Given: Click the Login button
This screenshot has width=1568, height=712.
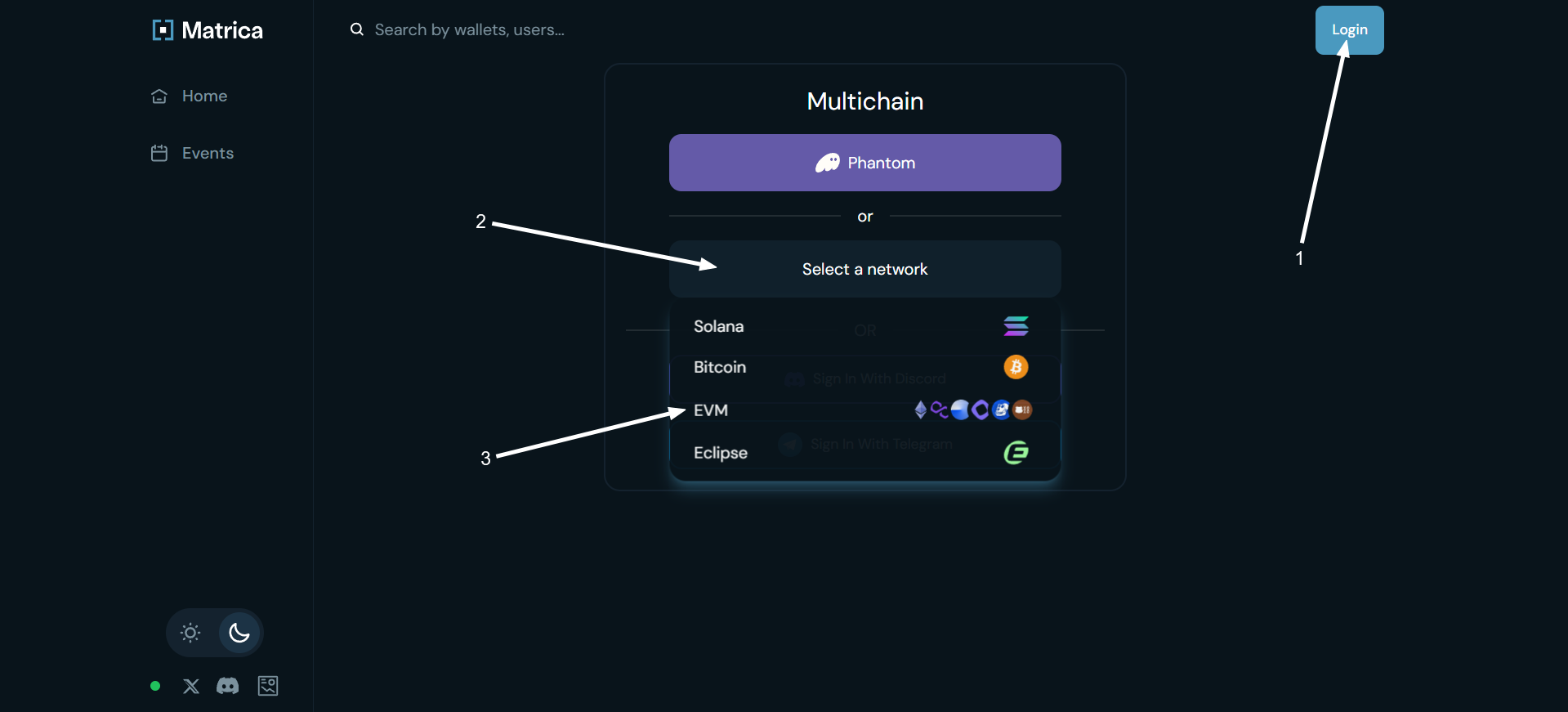Looking at the screenshot, I should click(1350, 30).
